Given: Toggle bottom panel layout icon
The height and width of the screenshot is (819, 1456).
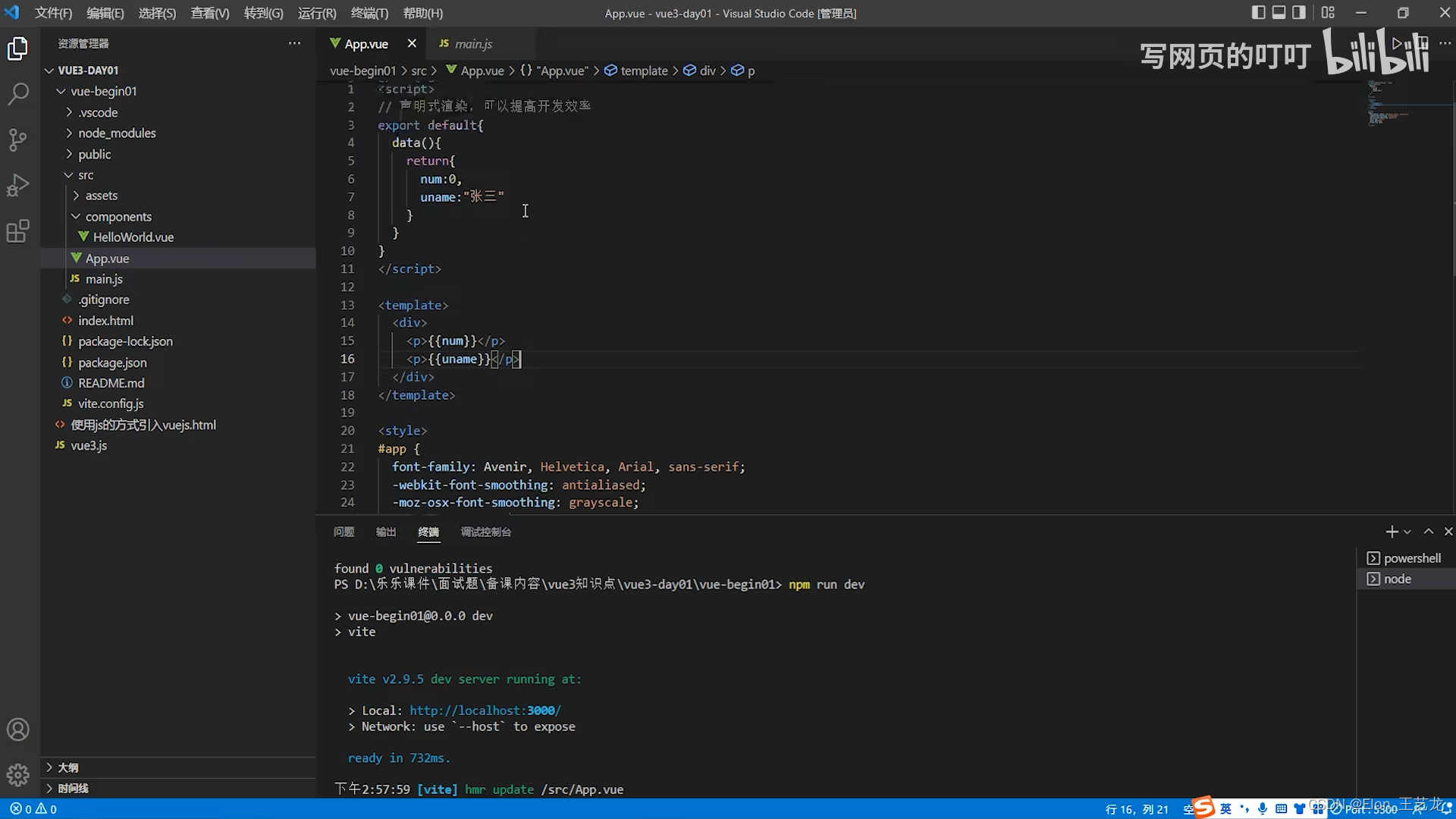Looking at the screenshot, I should [x=1279, y=12].
